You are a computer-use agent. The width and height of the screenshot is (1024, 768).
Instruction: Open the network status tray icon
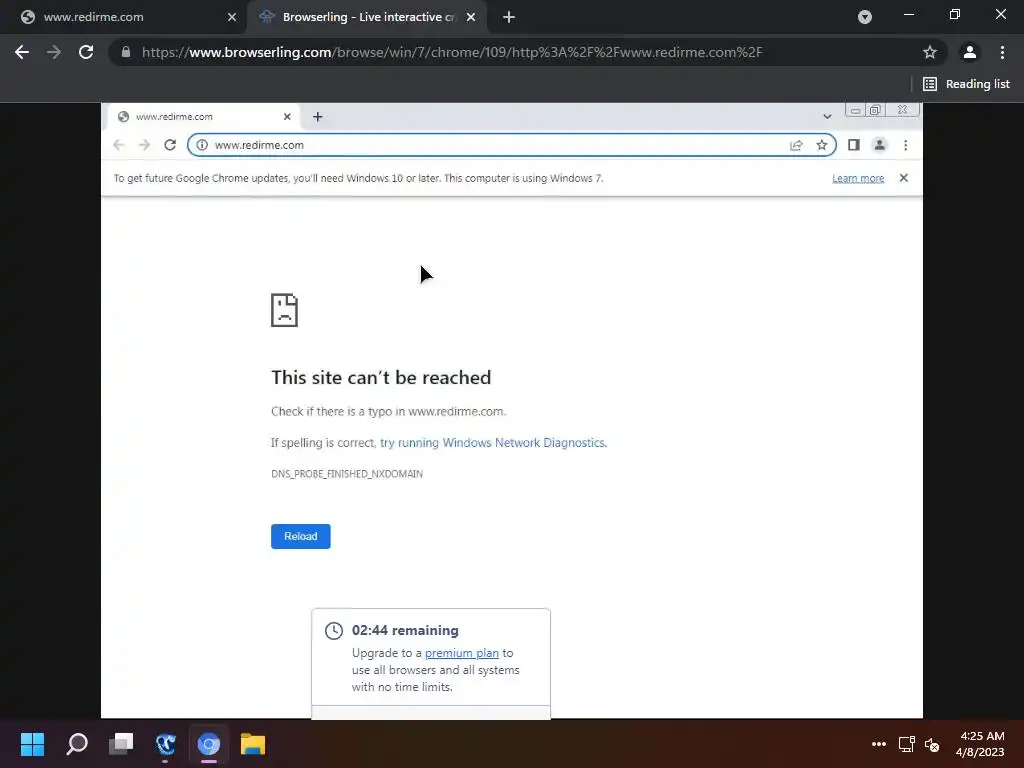(906, 744)
